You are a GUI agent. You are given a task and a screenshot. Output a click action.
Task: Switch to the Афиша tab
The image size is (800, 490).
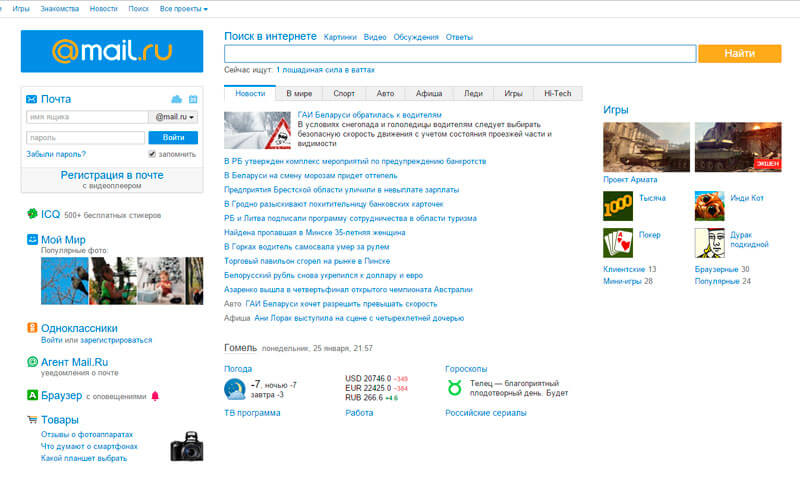429,93
